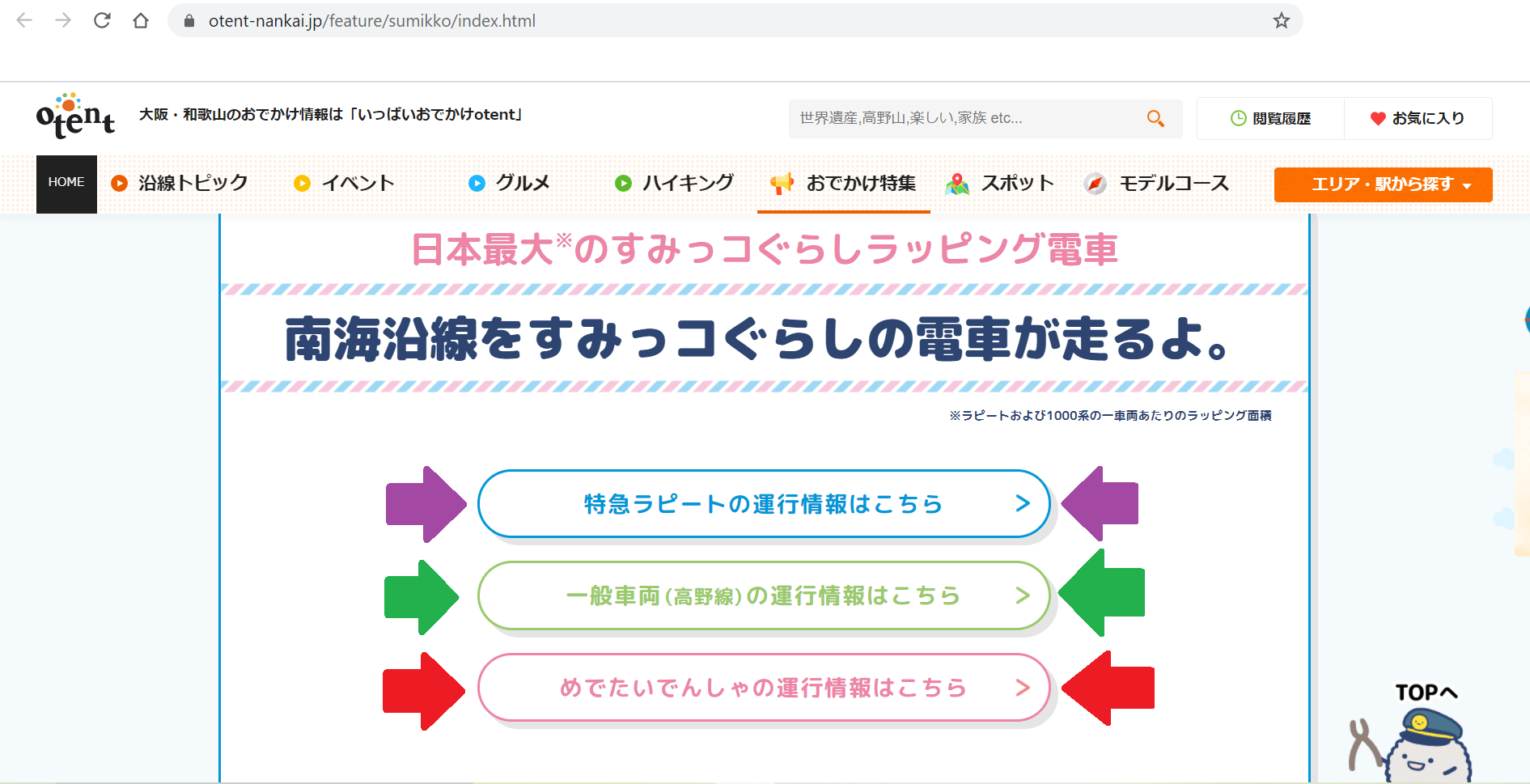
Task: Open スポット menu item
Action: click(x=999, y=183)
